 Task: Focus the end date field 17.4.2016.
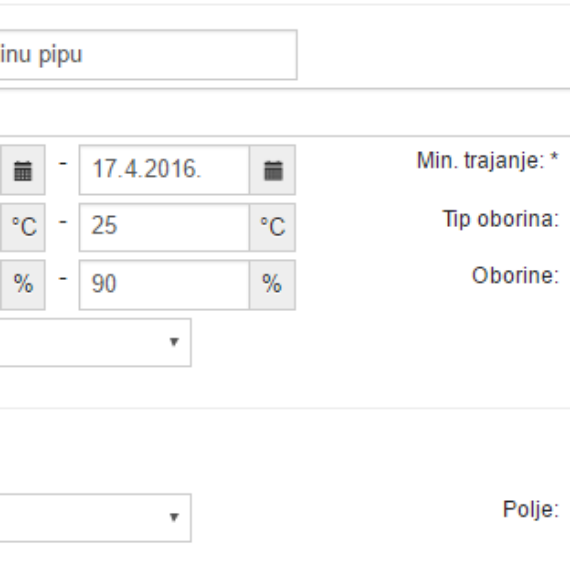pos(164,170)
